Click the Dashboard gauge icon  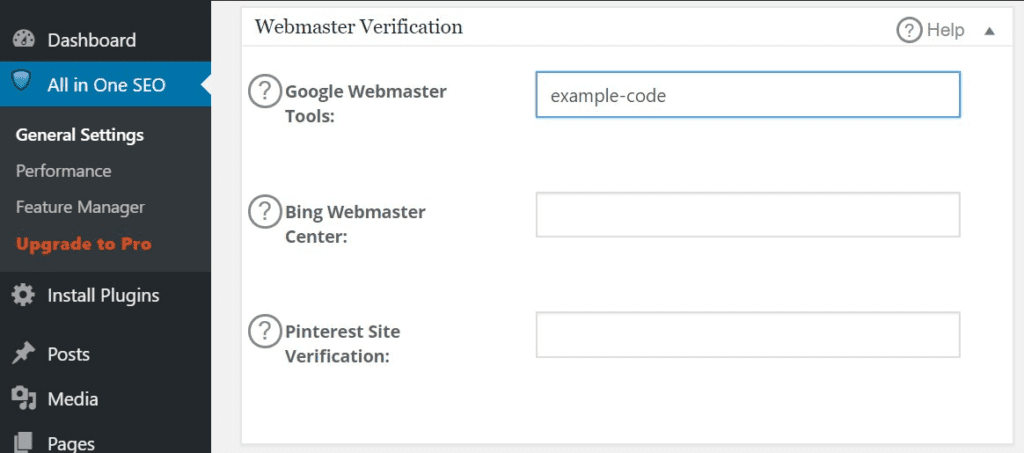(24, 39)
